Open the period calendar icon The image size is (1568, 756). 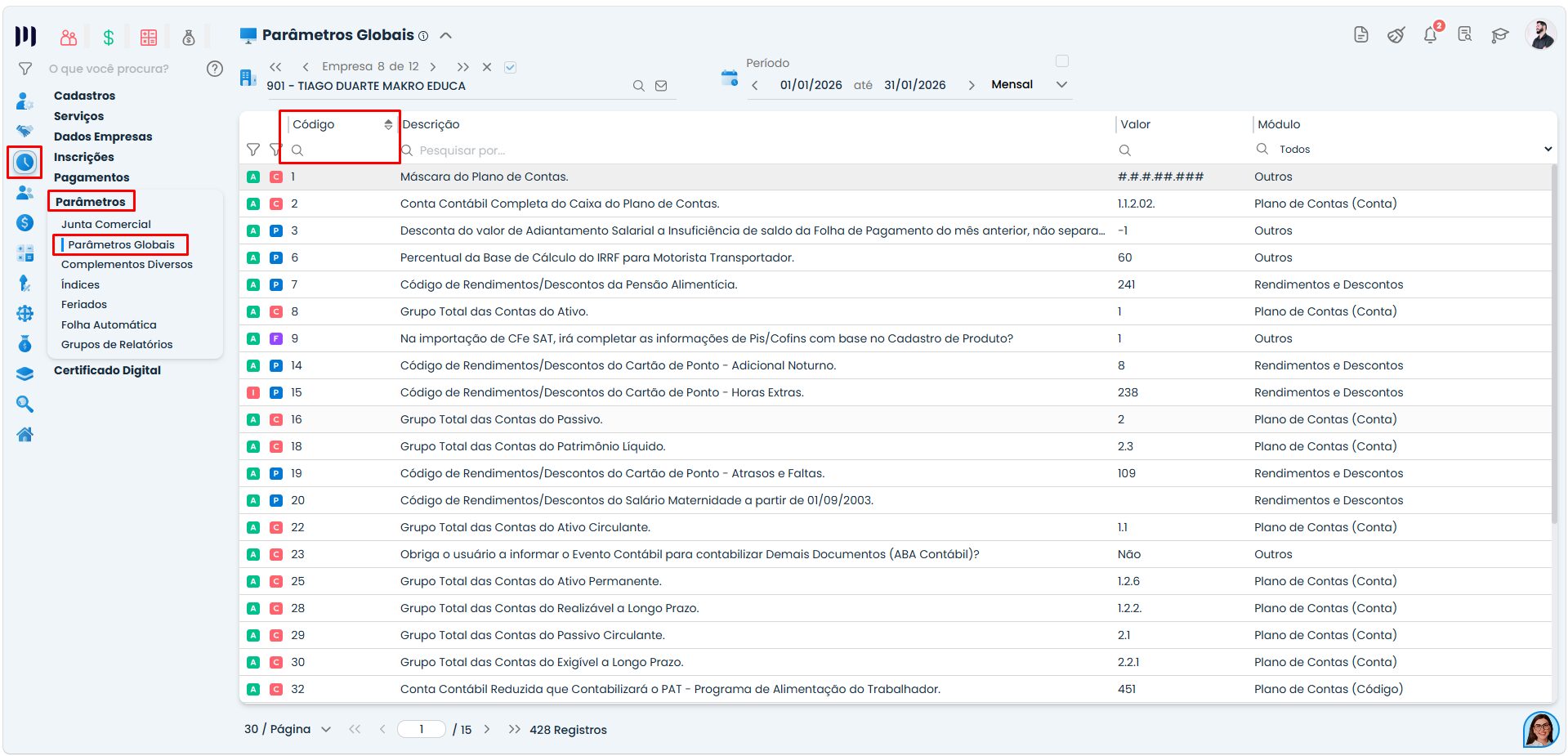pos(730,78)
